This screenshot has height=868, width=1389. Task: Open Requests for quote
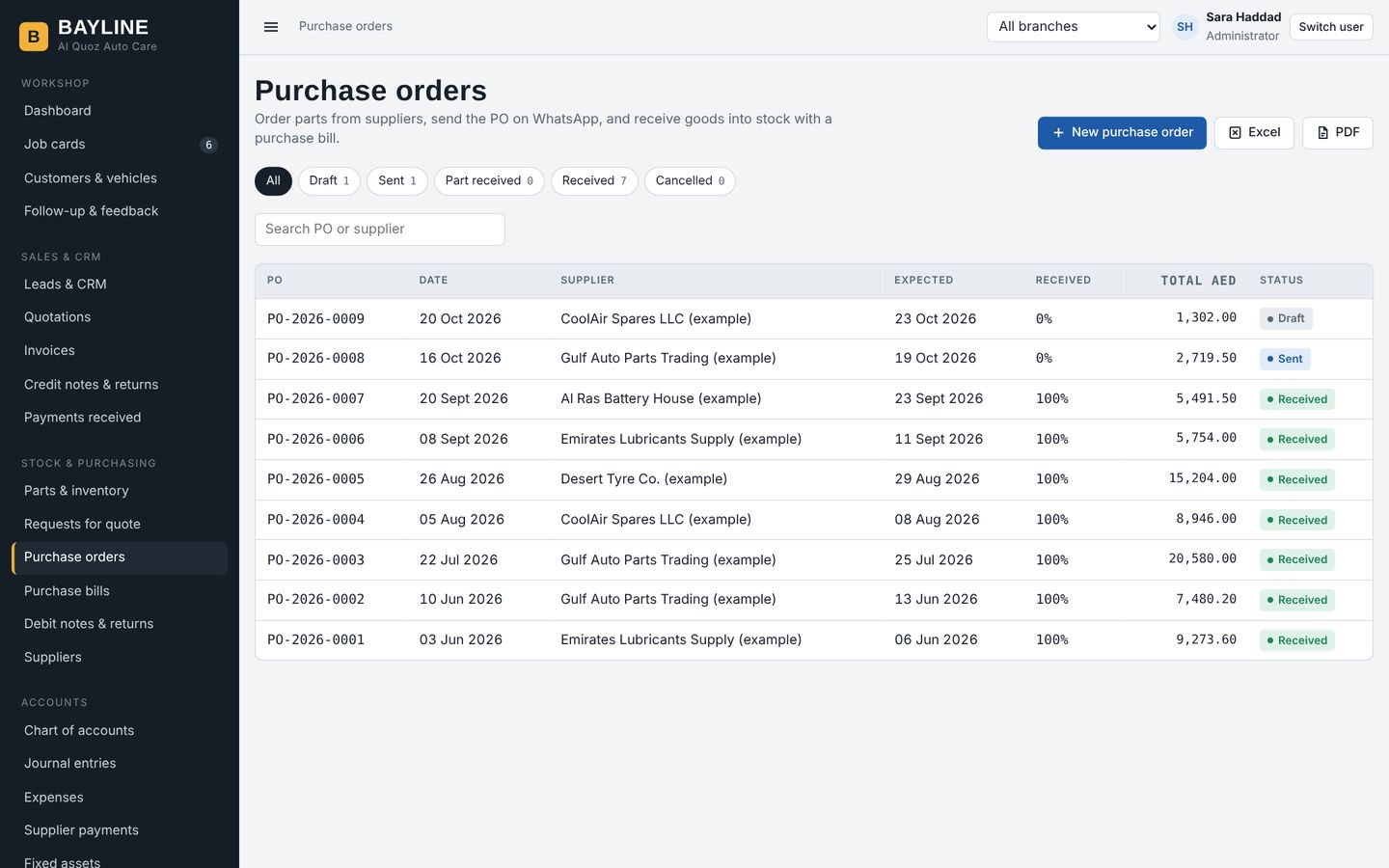click(120, 525)
